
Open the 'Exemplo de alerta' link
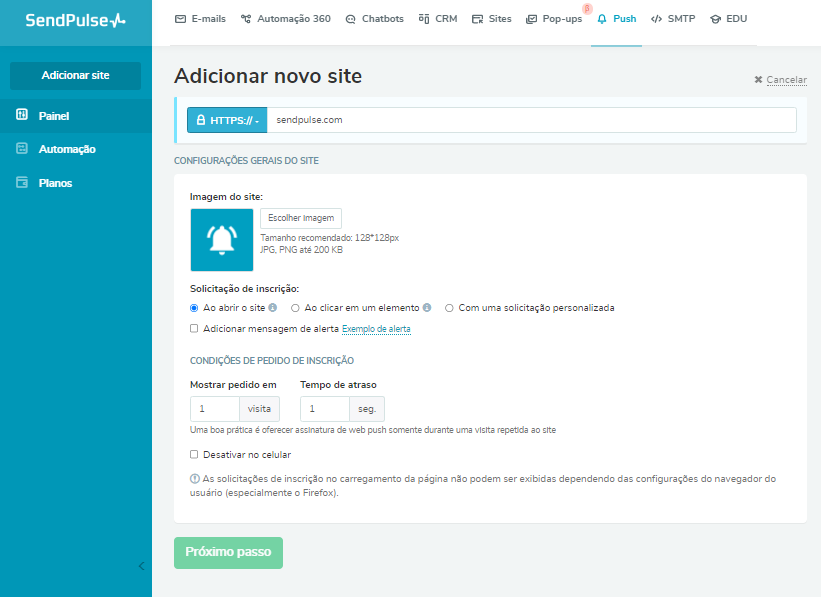(376, 329)
